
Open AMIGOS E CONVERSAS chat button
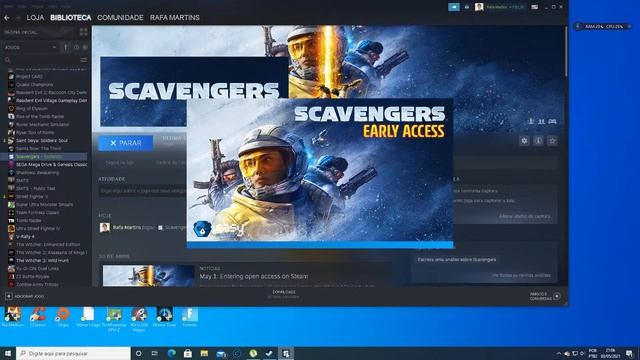click(x=546, y=296)
